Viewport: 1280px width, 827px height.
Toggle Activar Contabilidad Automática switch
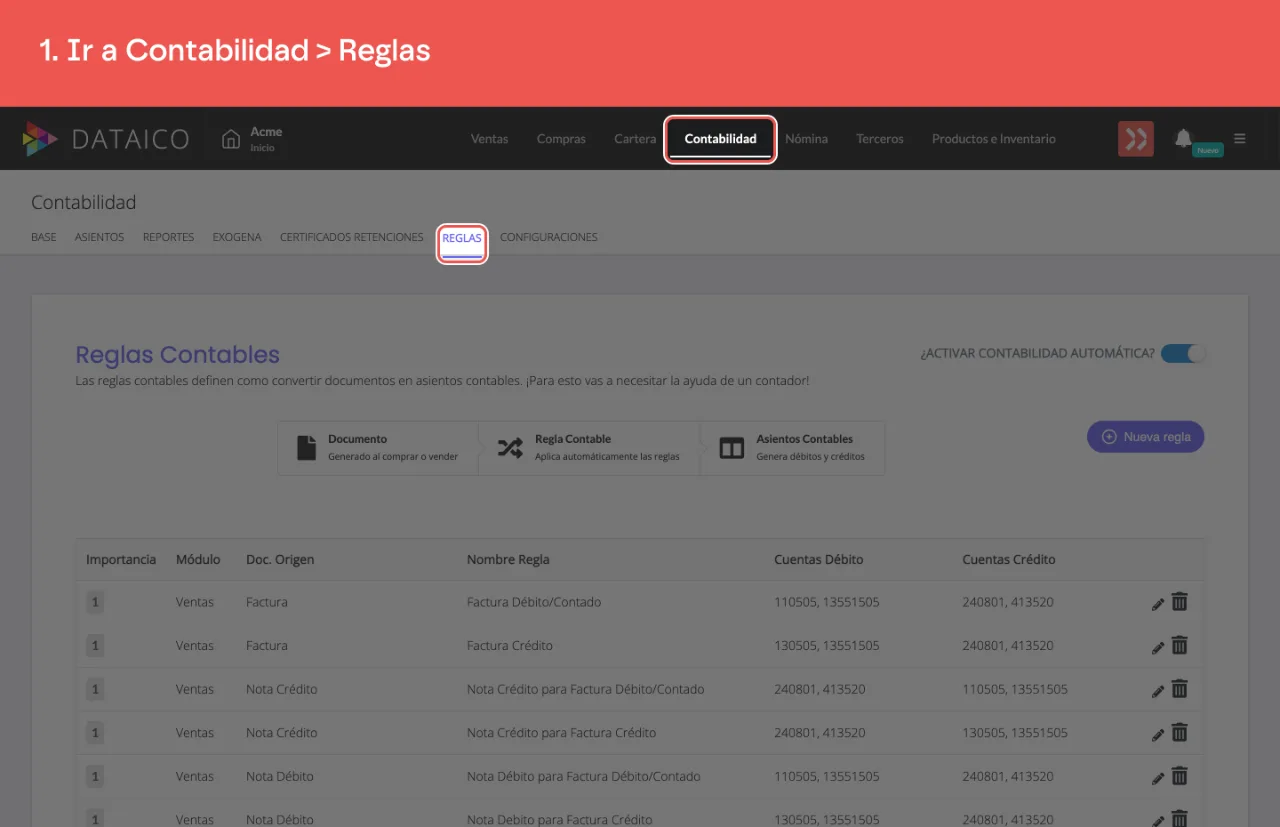[x=1183, y=353]
